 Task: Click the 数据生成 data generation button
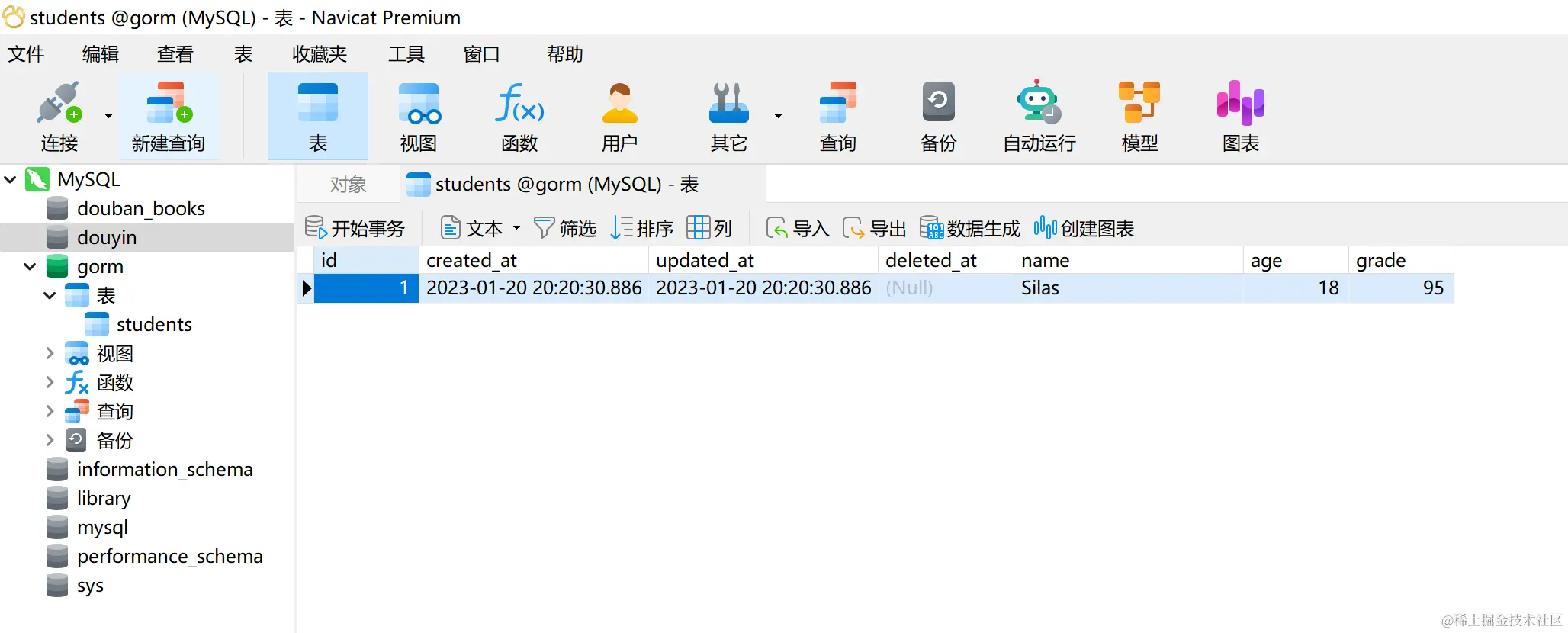click(x=969, y=228)
